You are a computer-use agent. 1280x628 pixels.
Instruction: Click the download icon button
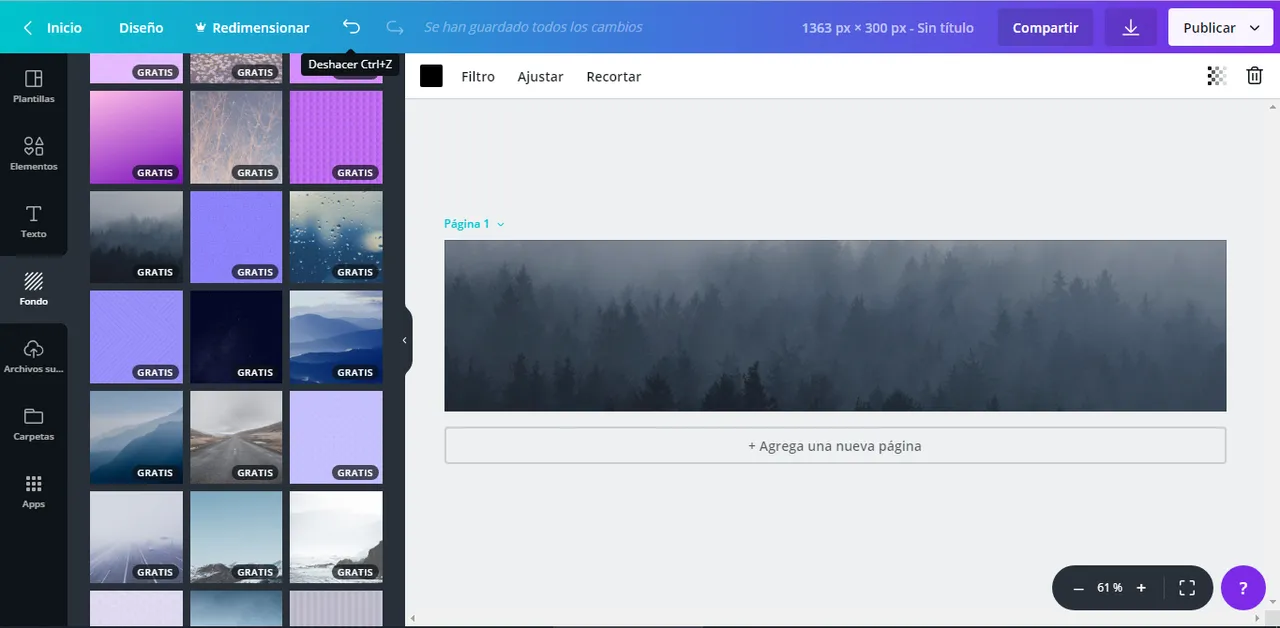pyautogui.click(x=1131, y=28)
